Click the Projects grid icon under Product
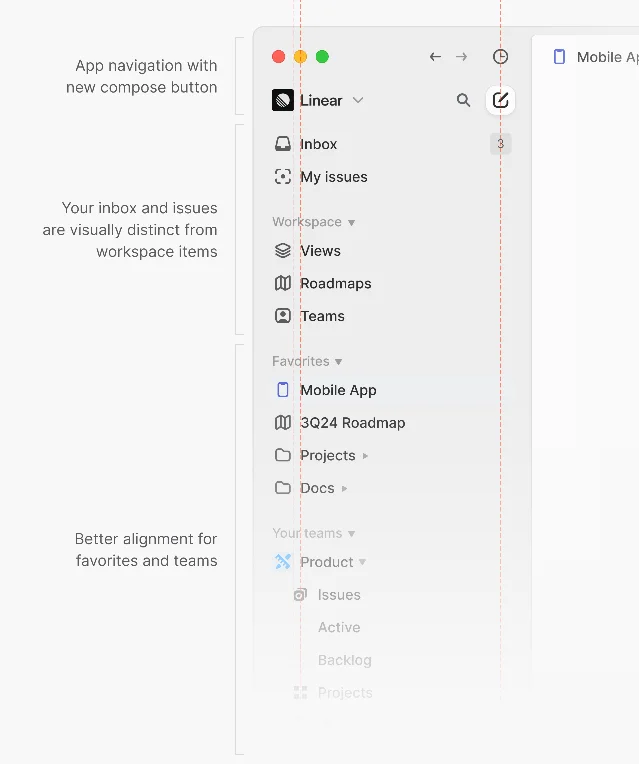 (300, 692)
